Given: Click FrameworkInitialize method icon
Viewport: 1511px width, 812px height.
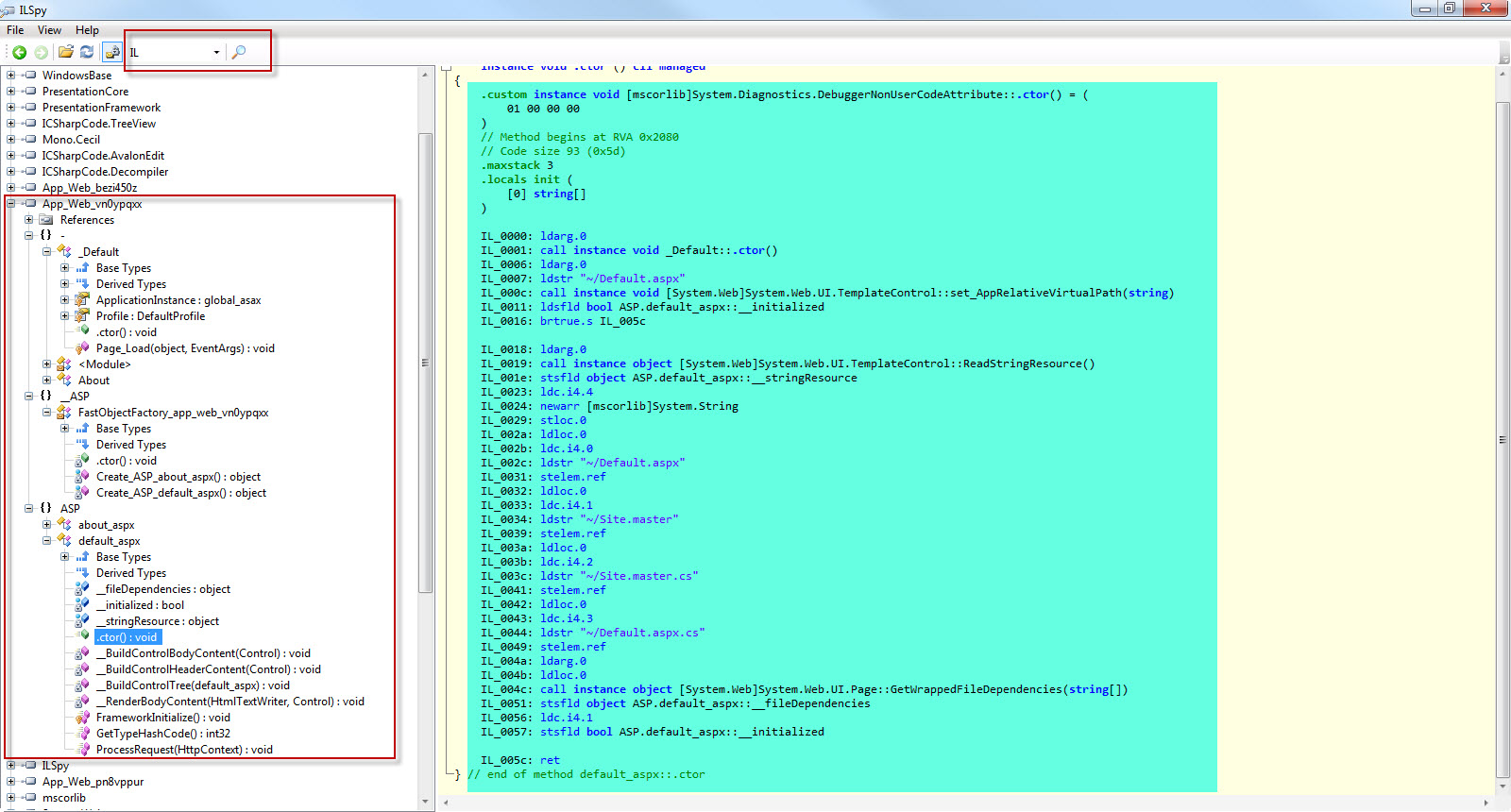Looking at the screenshot, I should click(x=82, y=717).
